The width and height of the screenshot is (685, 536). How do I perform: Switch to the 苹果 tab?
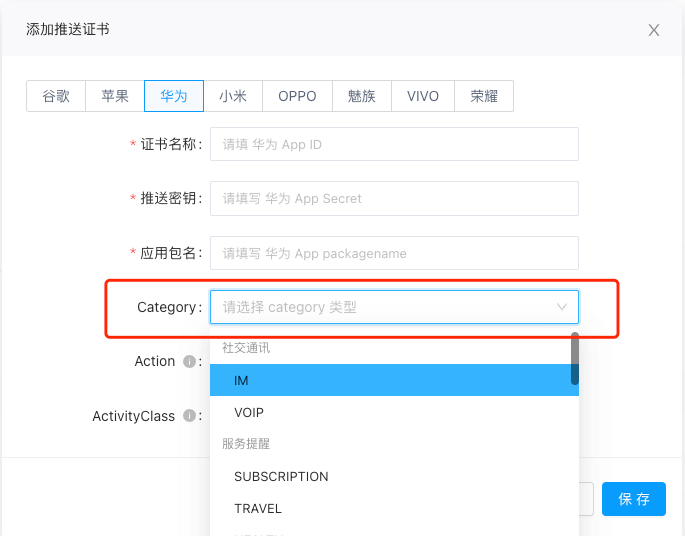click(x=115, y=96)
